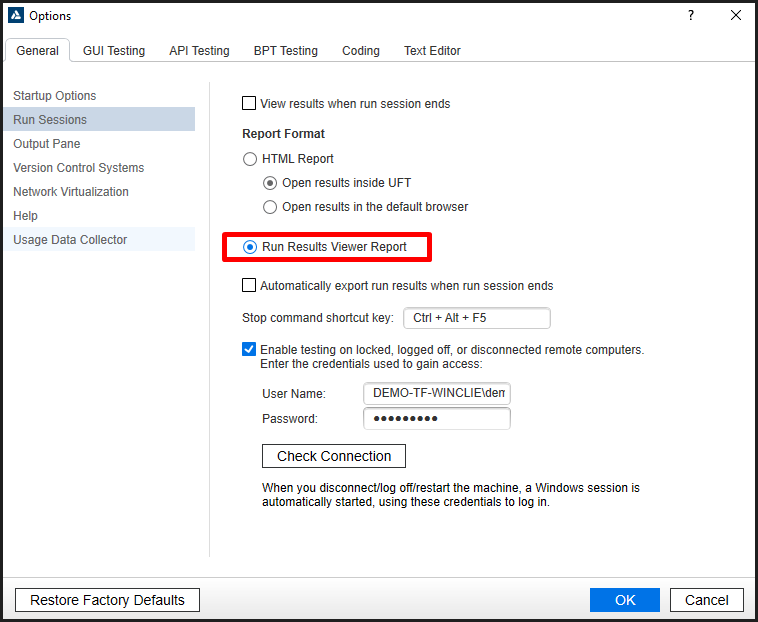The width and height of the screenshot is (758, 622).
Task: Open the Text Editor tab
Action: pyautogui.click(x=432, y=51)
